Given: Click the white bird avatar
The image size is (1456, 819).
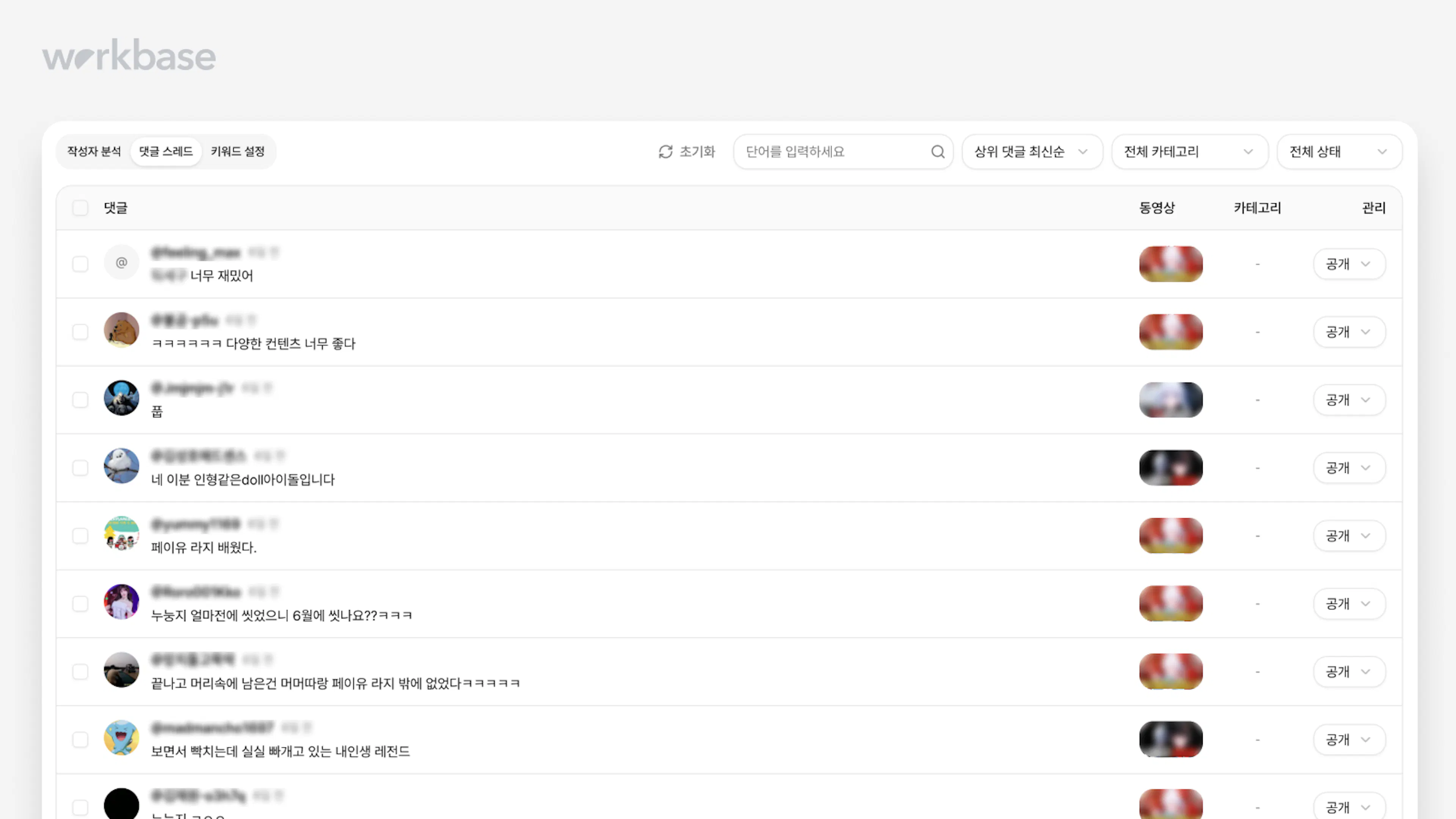Looking at the screenshot, I should [121, 466].
